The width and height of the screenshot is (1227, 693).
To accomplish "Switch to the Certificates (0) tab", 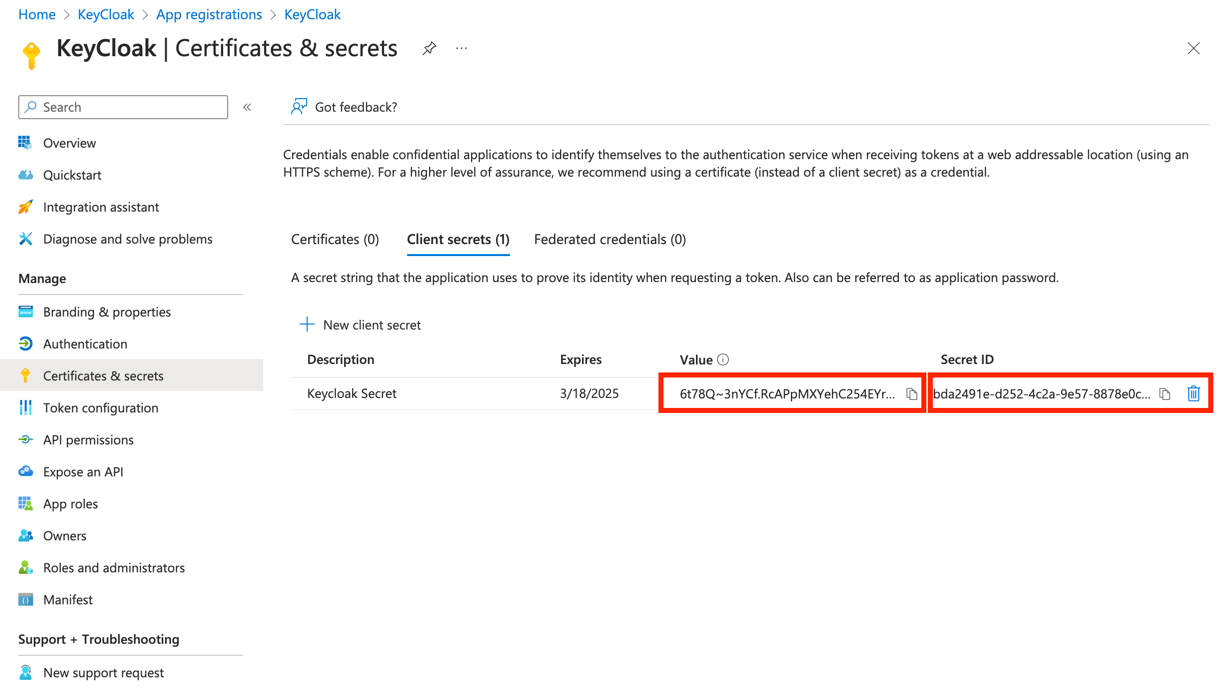I will (335, 239).
